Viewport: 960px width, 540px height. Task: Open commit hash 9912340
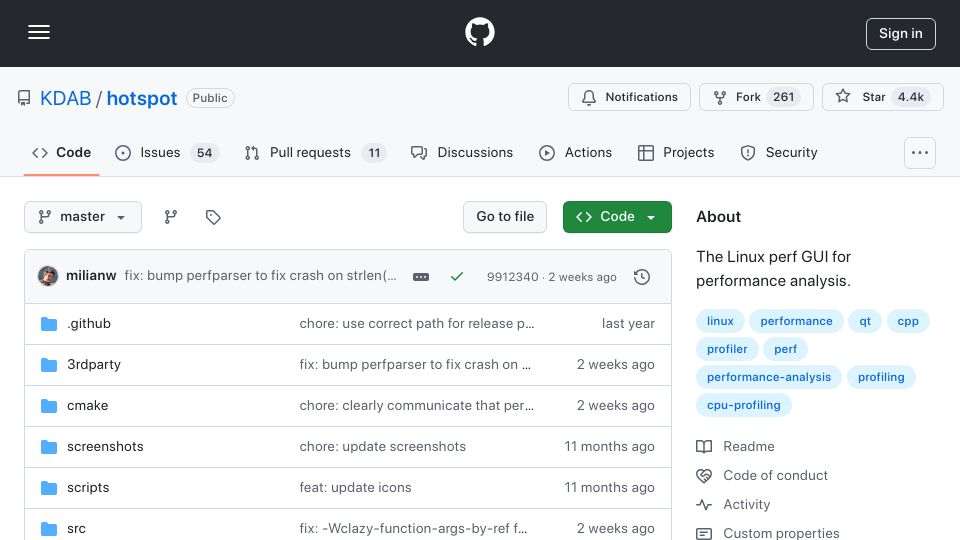512,277
